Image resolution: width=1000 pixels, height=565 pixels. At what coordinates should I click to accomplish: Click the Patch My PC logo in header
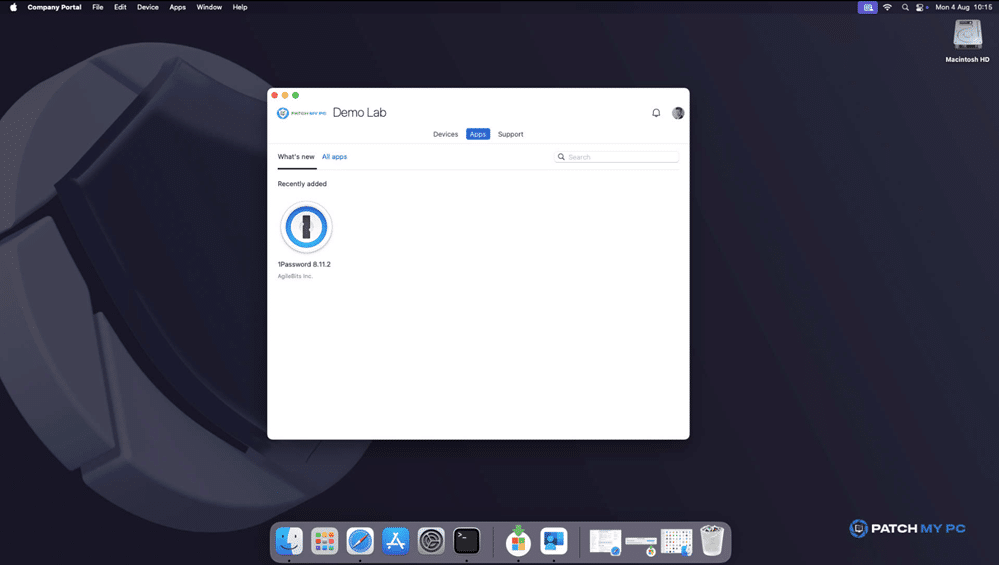click(x=302, y=113)
